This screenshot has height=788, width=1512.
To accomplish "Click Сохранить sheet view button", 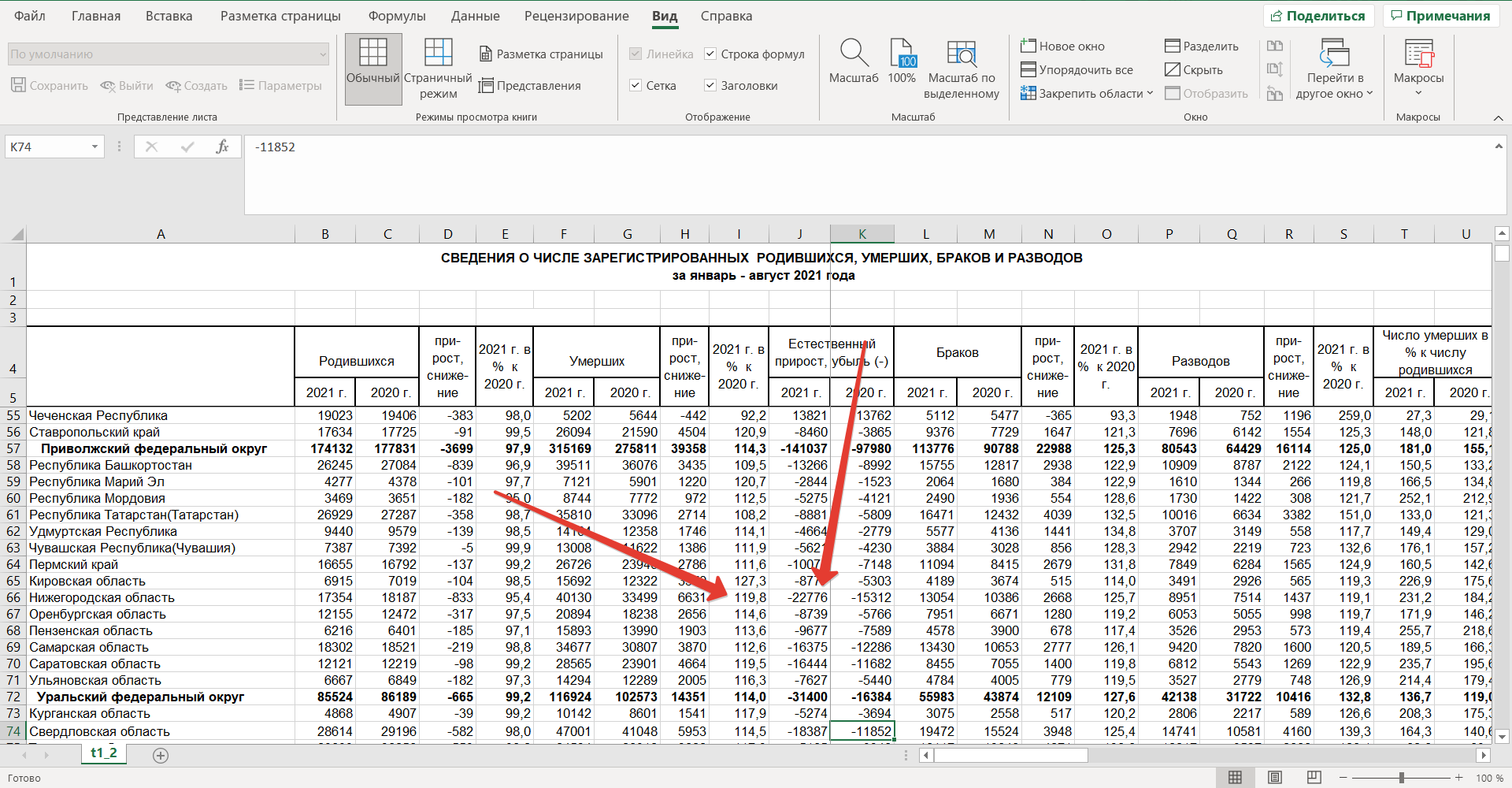I will (50, 85).
